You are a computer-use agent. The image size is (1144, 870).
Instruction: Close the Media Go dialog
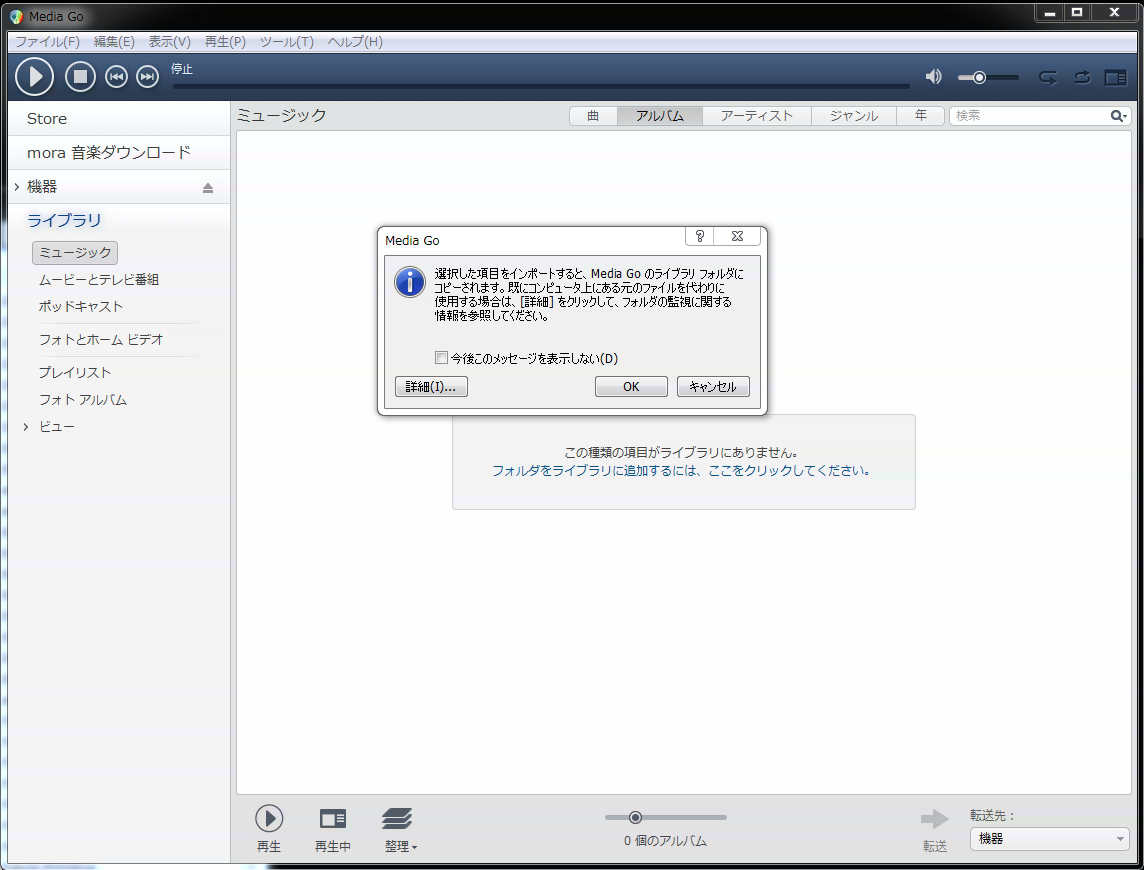tap(737, 236)
